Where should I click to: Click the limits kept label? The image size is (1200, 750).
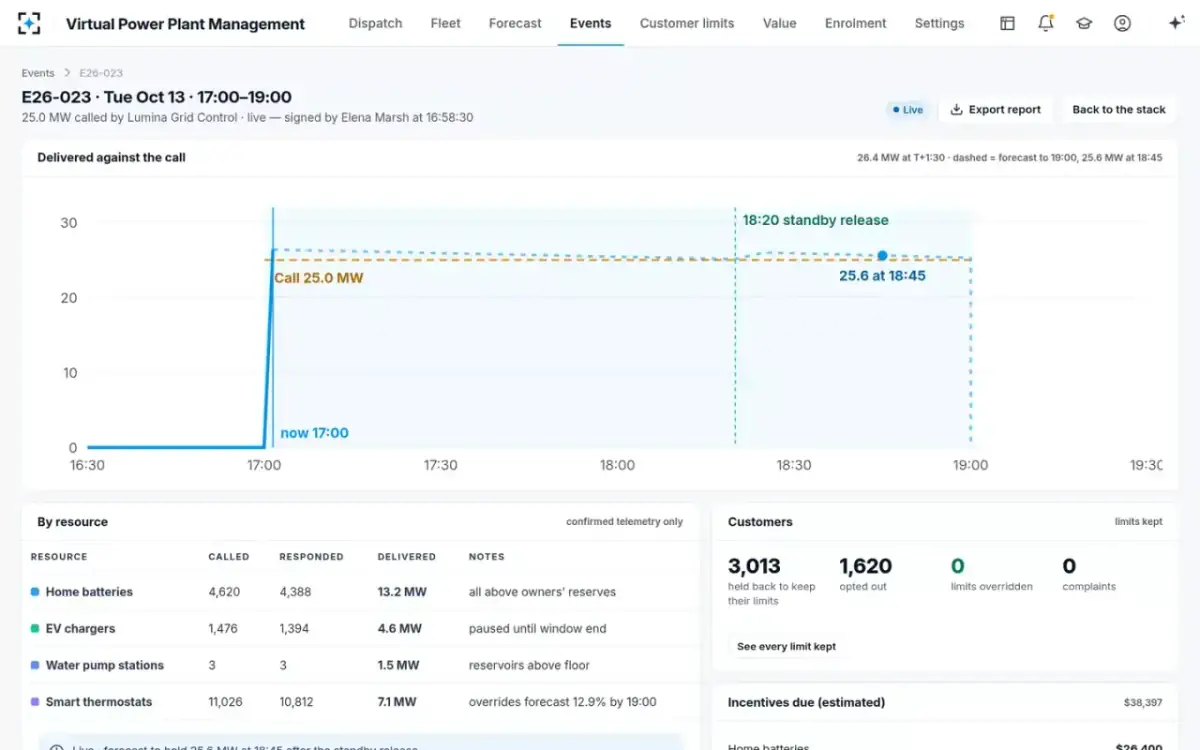click(1139, 522)
